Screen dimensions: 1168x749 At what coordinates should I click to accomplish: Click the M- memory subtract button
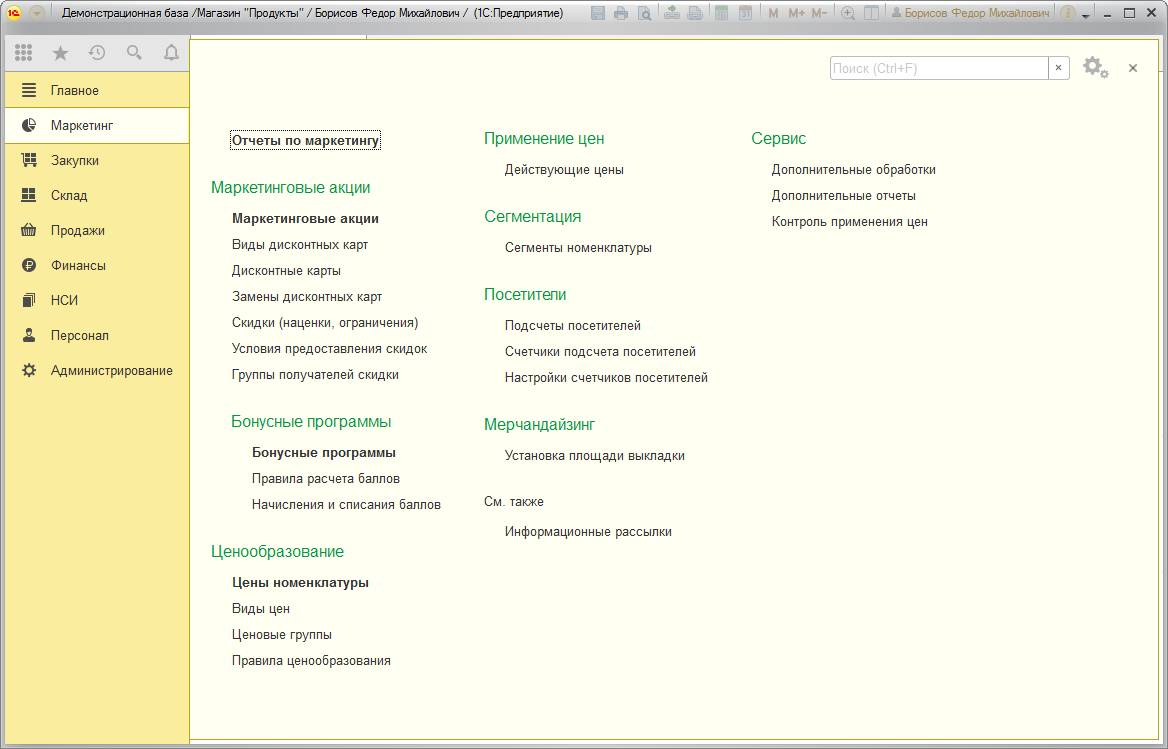pos(819,13)
